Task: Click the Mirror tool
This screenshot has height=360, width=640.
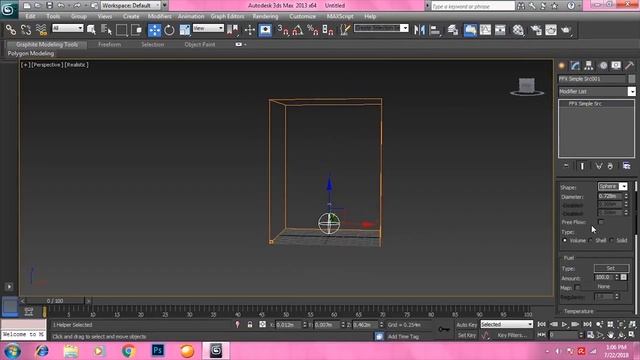Action: [x=419, y=30]
